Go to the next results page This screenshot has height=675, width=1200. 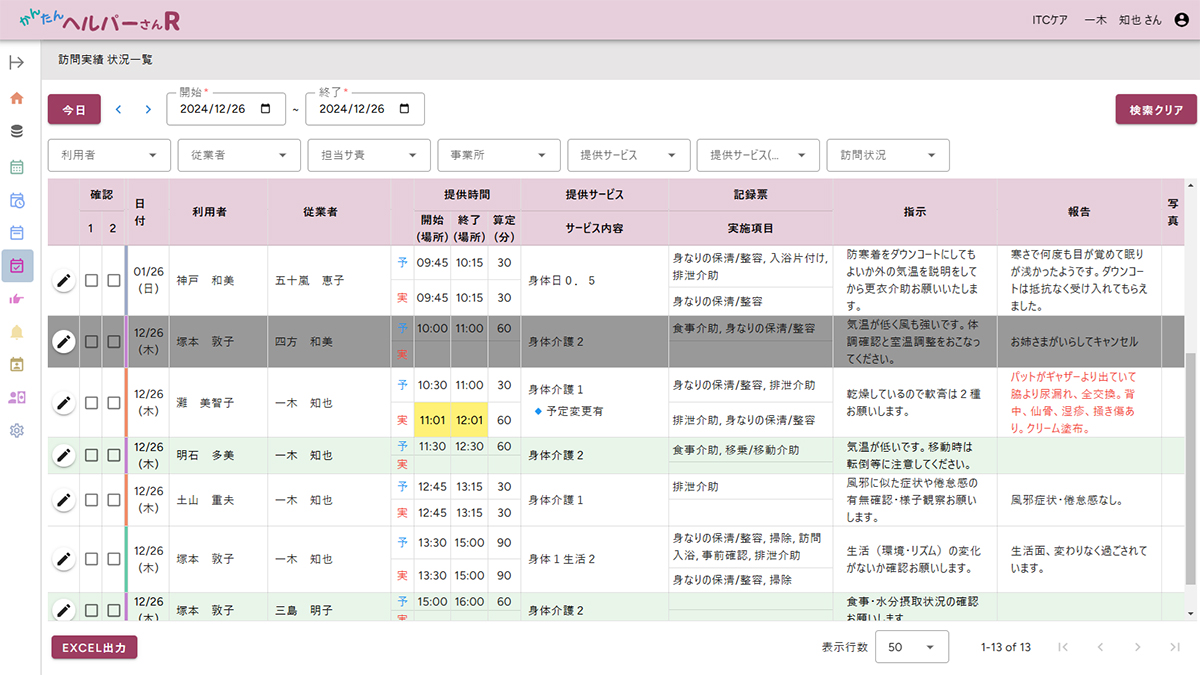pos(1137,647)
